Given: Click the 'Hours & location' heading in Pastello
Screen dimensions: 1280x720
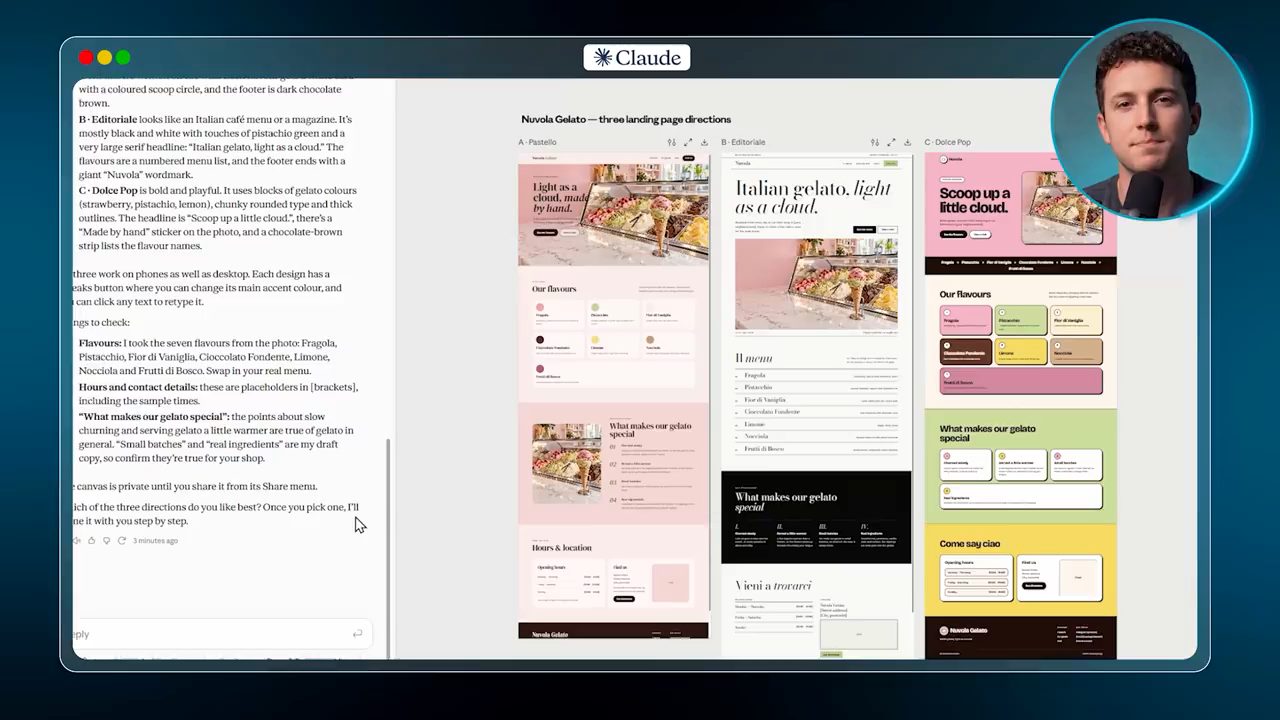Looking at the screenshot, I should 562,548.
